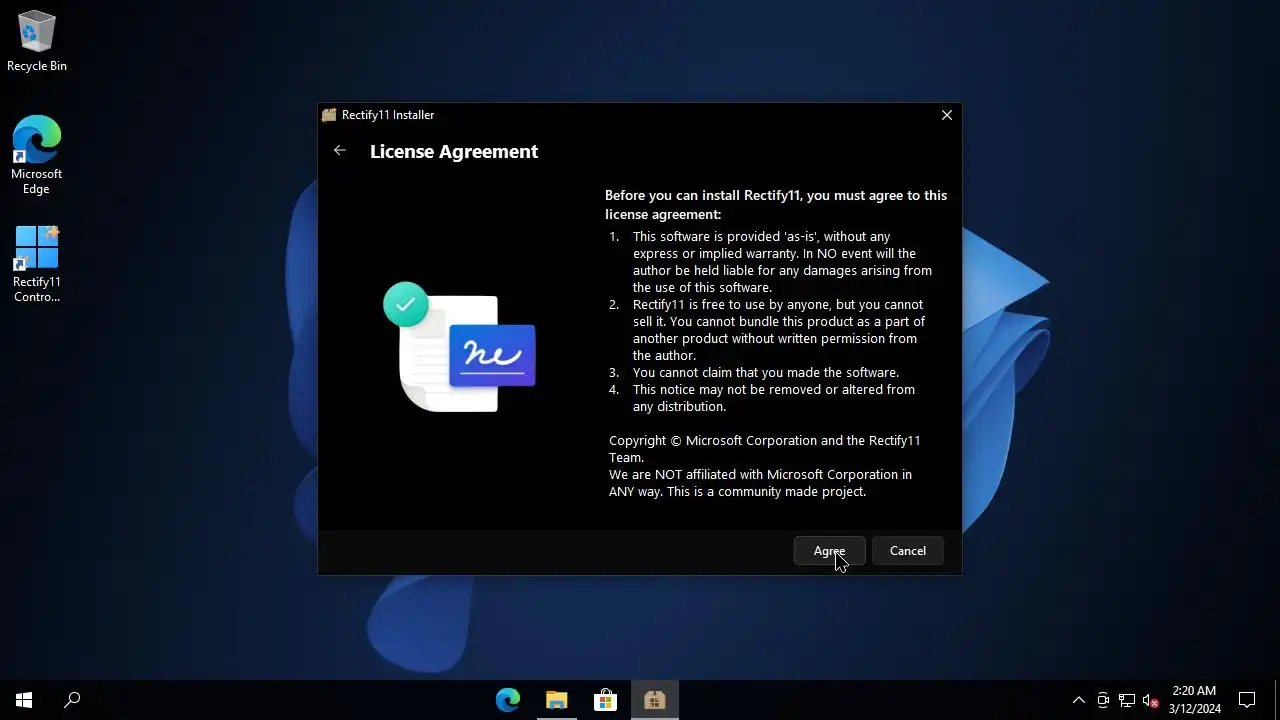
Task: Click the 'This software is provided as-is' clause
Action: point(782,262)
